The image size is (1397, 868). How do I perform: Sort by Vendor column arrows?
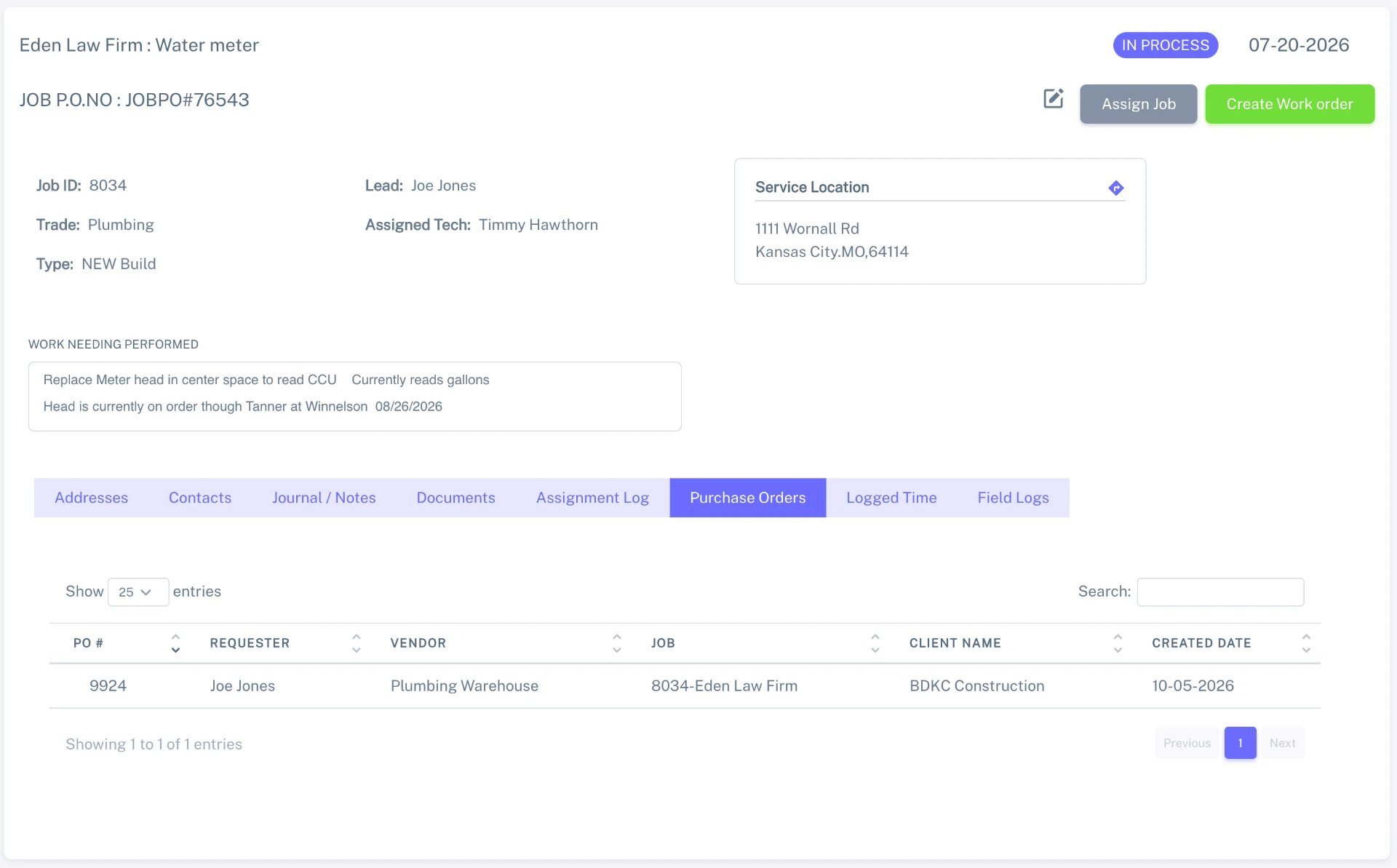click(x=617, y=643)
